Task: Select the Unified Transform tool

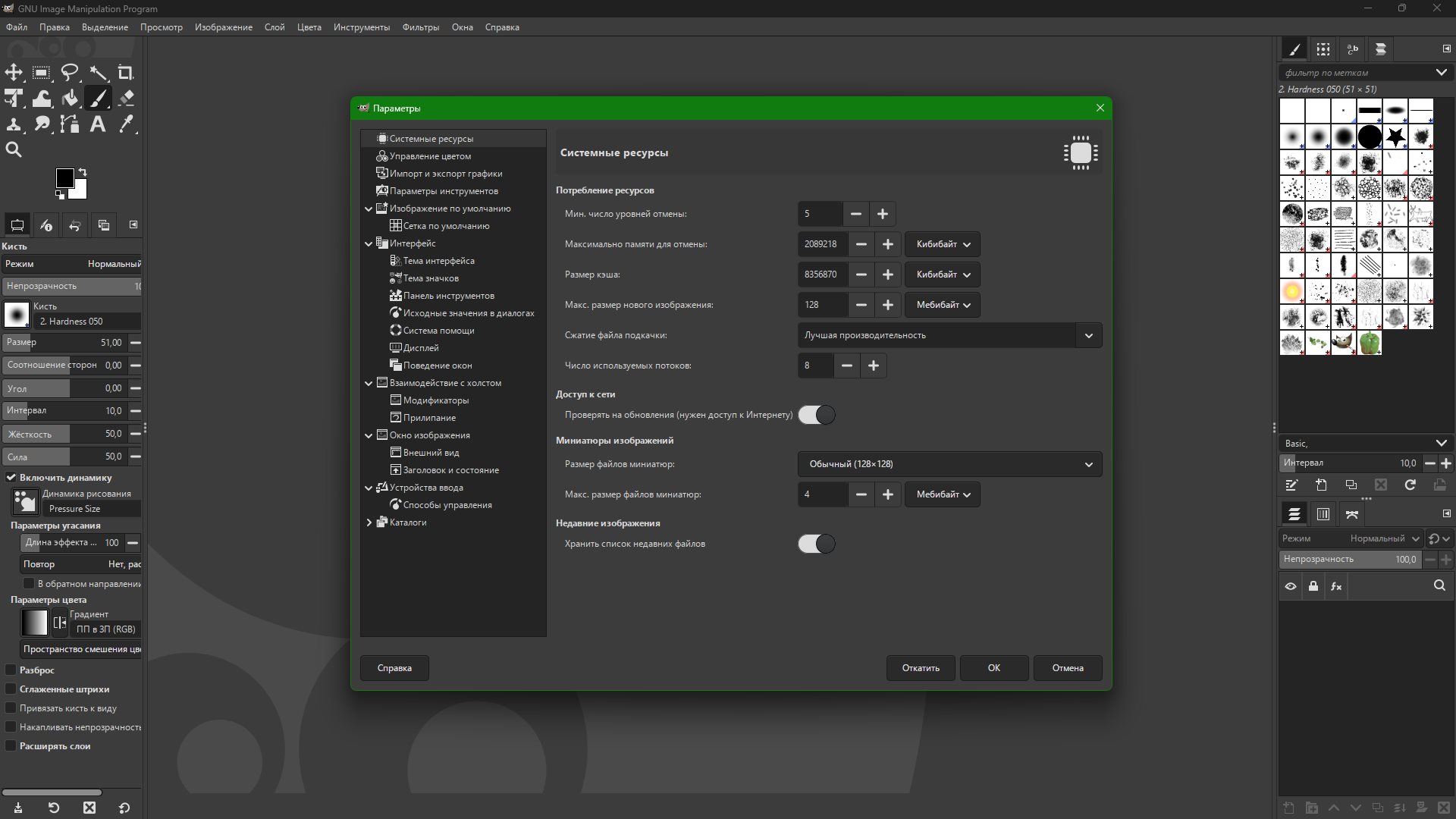Action: pos(14,98)
